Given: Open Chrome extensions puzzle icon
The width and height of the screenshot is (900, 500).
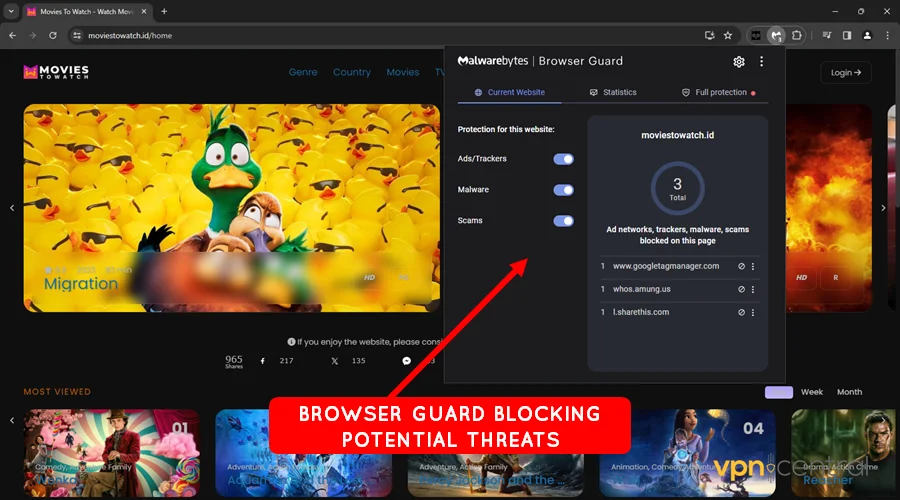Looking at the screenshot, I should [797, 36].
